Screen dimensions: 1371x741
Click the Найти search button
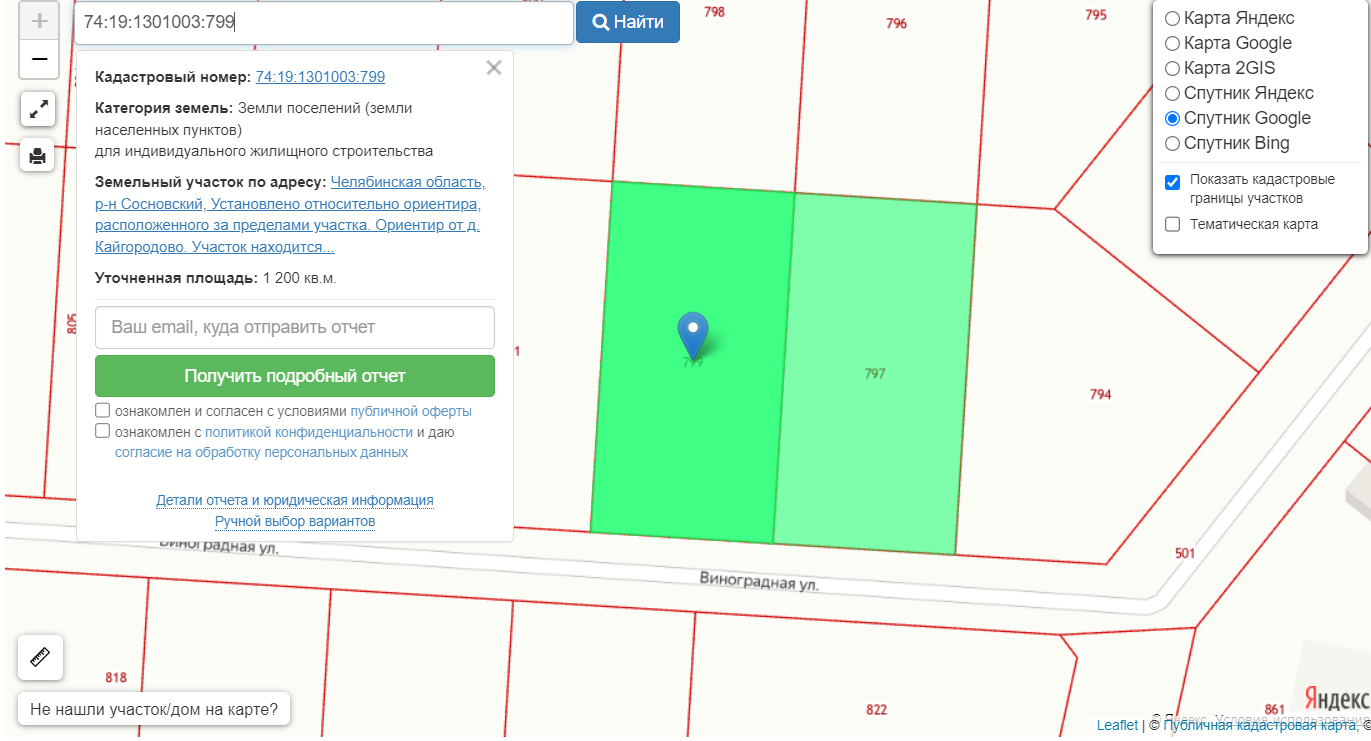click(628, 22)
